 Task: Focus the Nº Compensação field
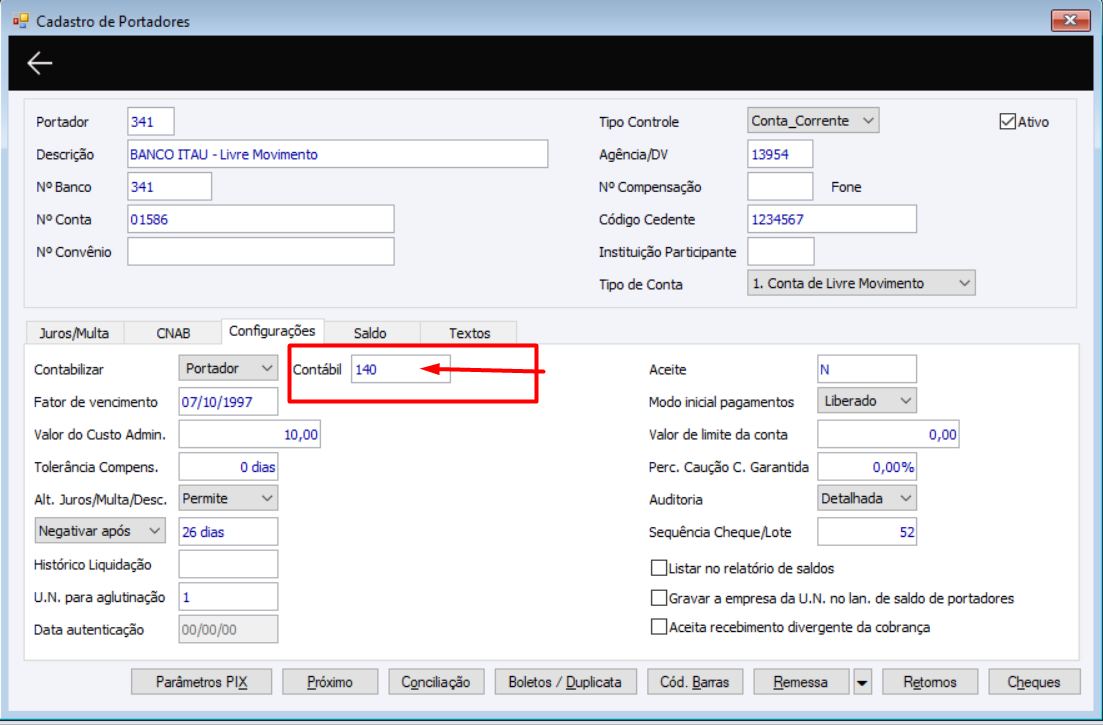[x=780, y=187]
